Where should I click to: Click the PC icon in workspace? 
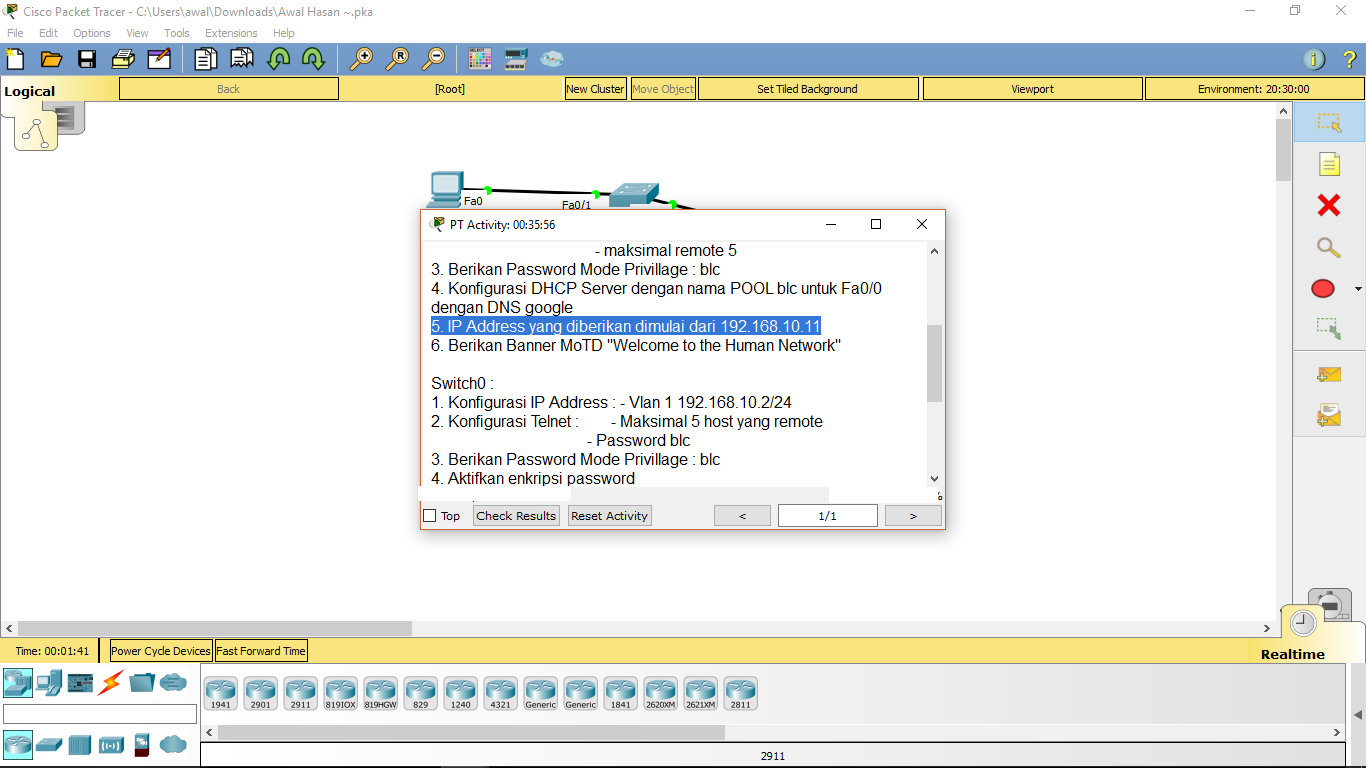pos(445,189)
